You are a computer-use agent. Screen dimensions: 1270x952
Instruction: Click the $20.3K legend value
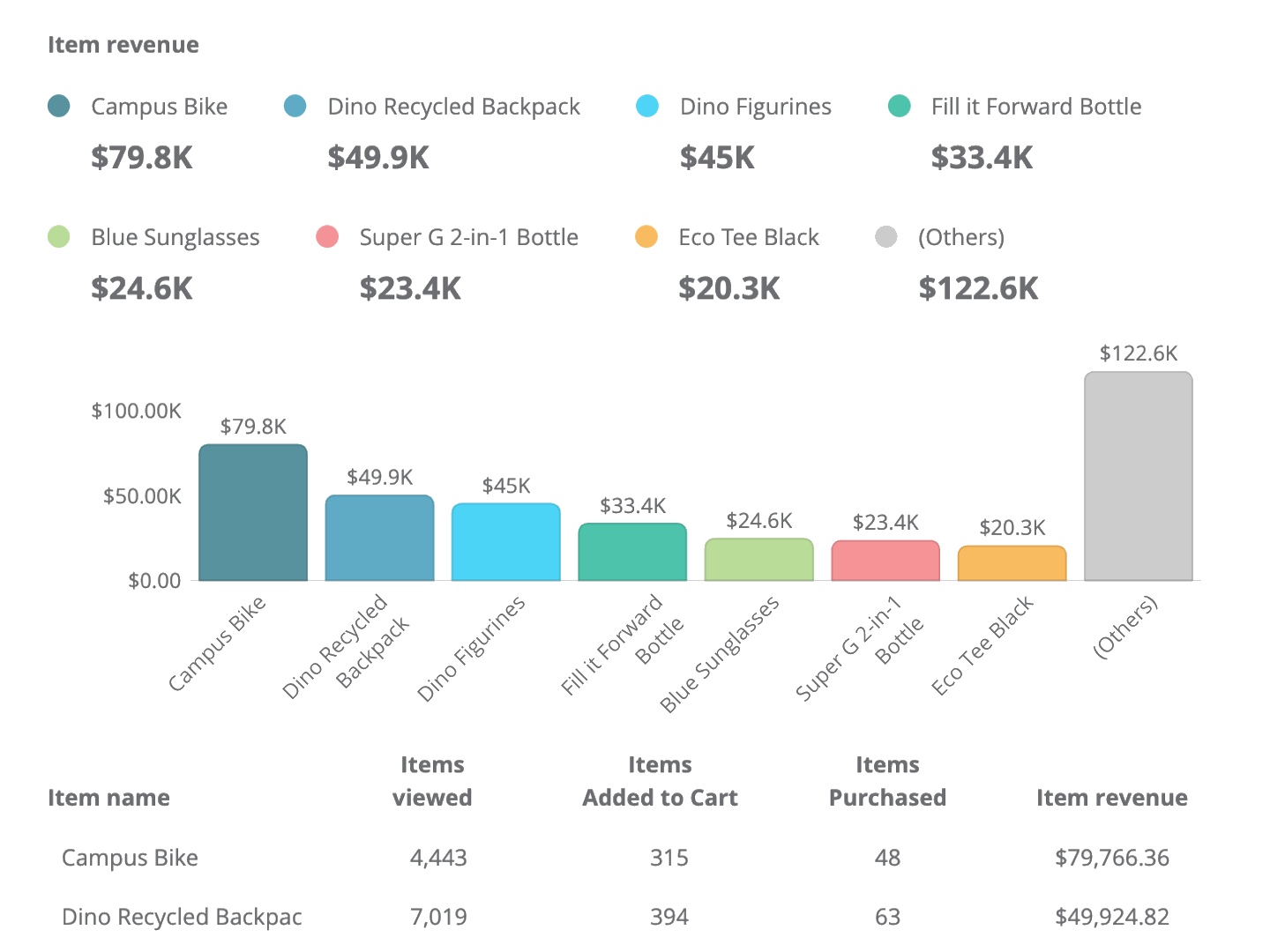click(x=729, y=288)
